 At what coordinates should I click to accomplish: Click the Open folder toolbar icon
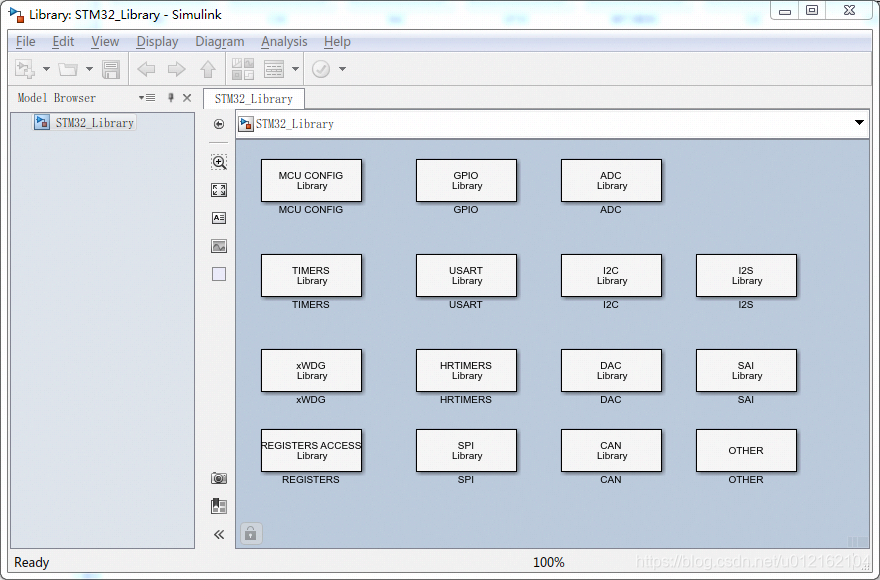[x=68, y=69]
